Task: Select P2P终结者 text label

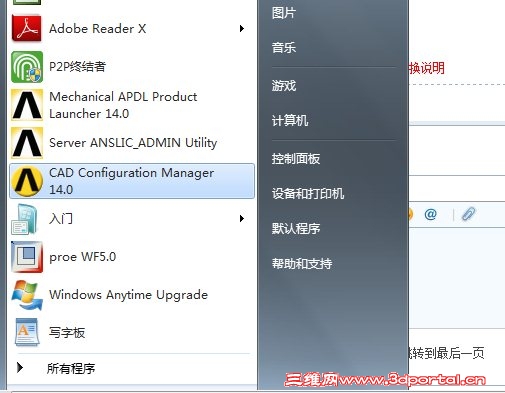Action: coord(77,67)
